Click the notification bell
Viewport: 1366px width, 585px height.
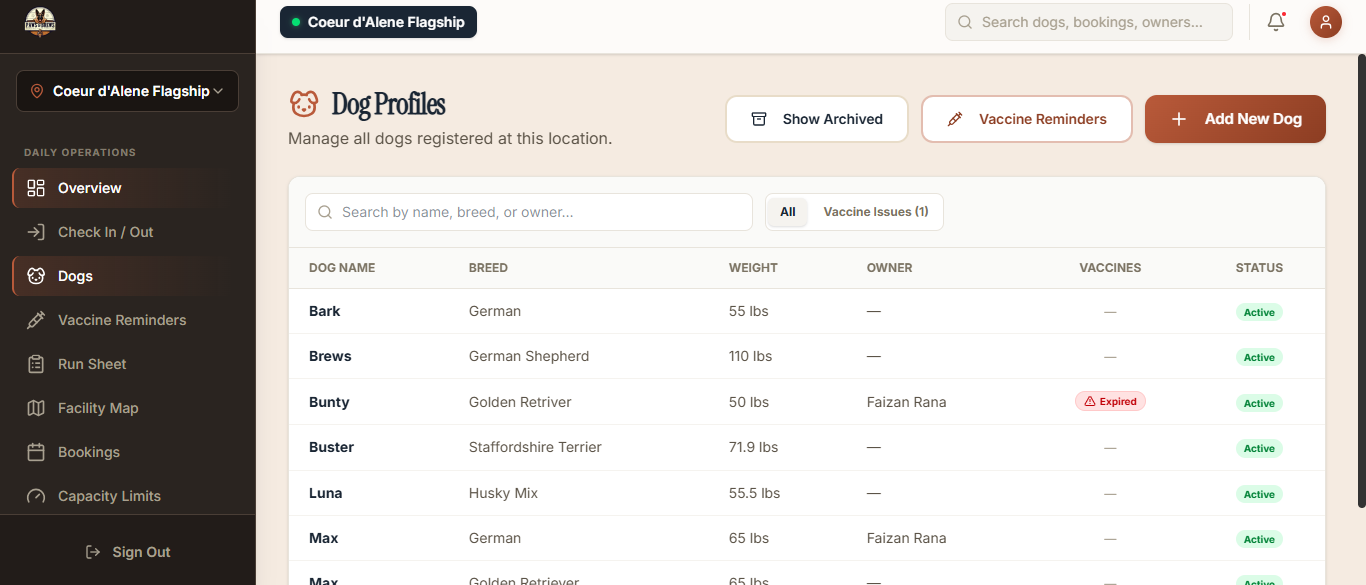[1276, 21]
